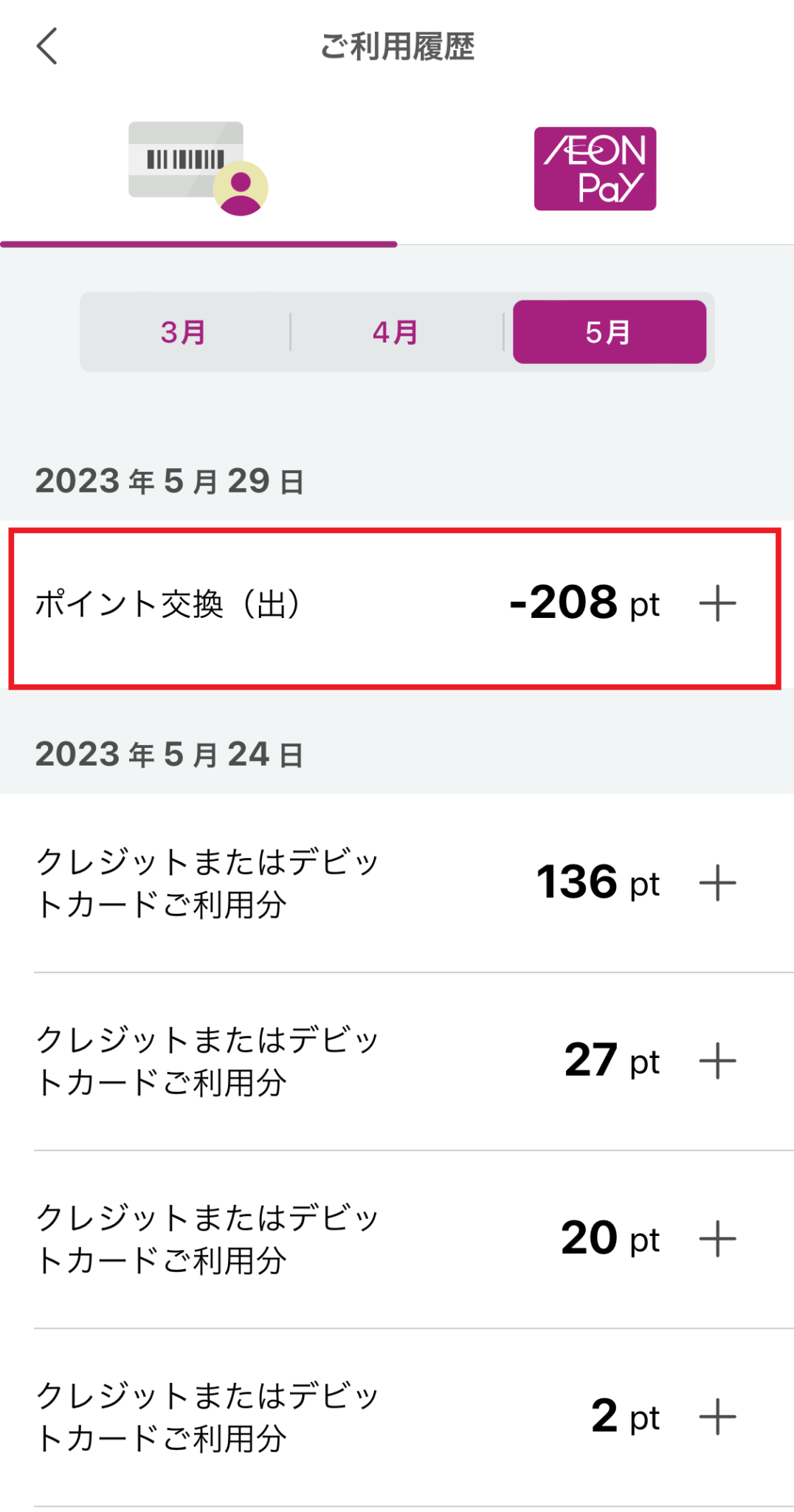Select the 4月 month option

pos(395,331)
